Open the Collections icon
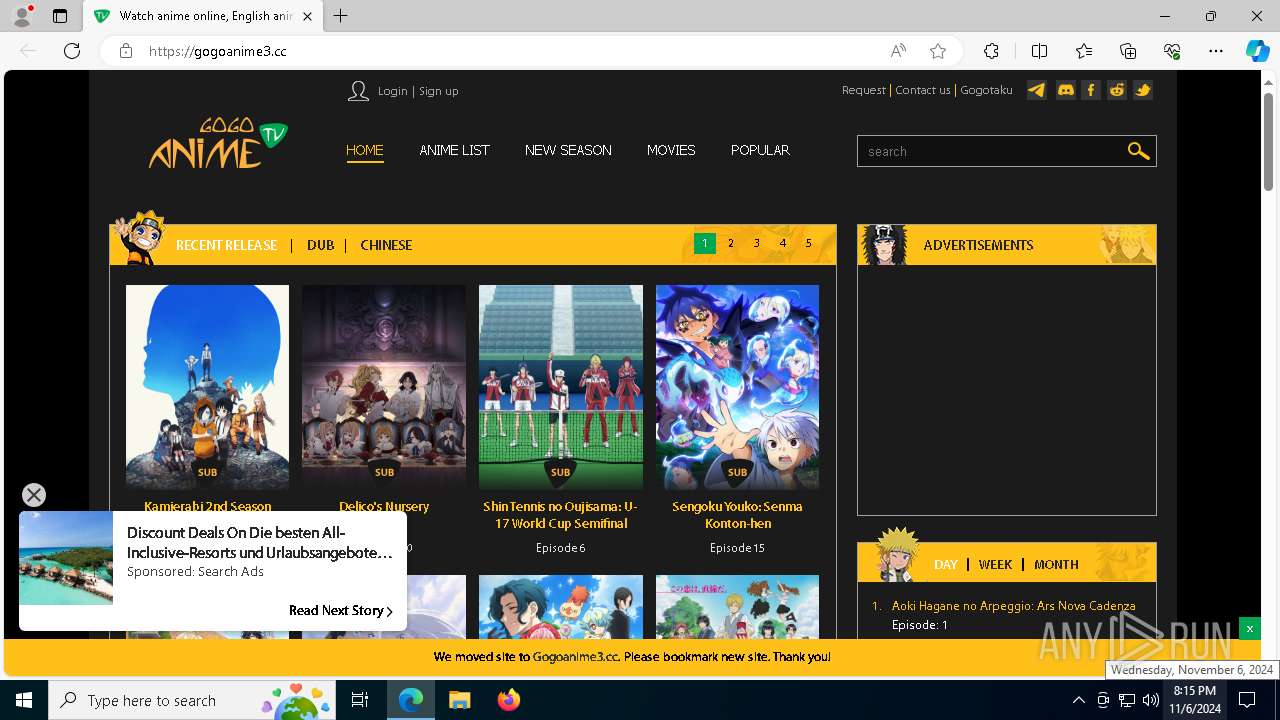This screenshot has width=1280, height=720. [x=1128, y=51]
